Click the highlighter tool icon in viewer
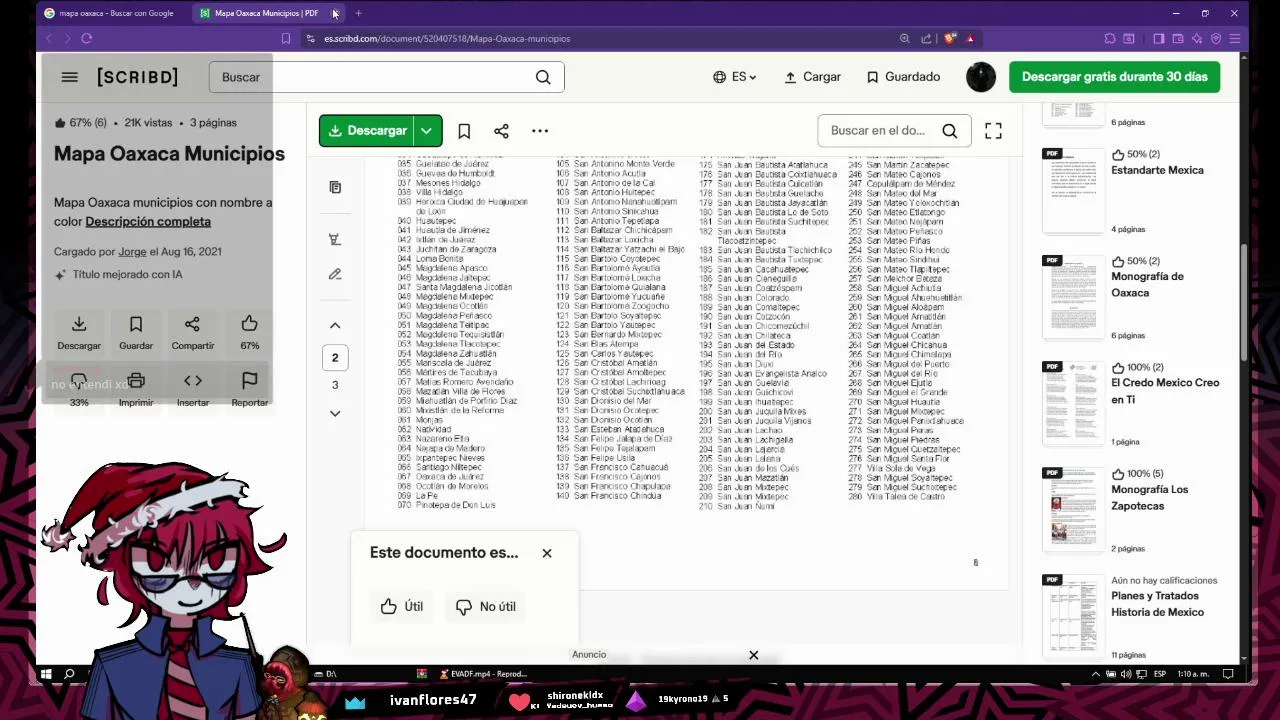This screenshot has height=720, width=1280. click(x=335, y=239)
